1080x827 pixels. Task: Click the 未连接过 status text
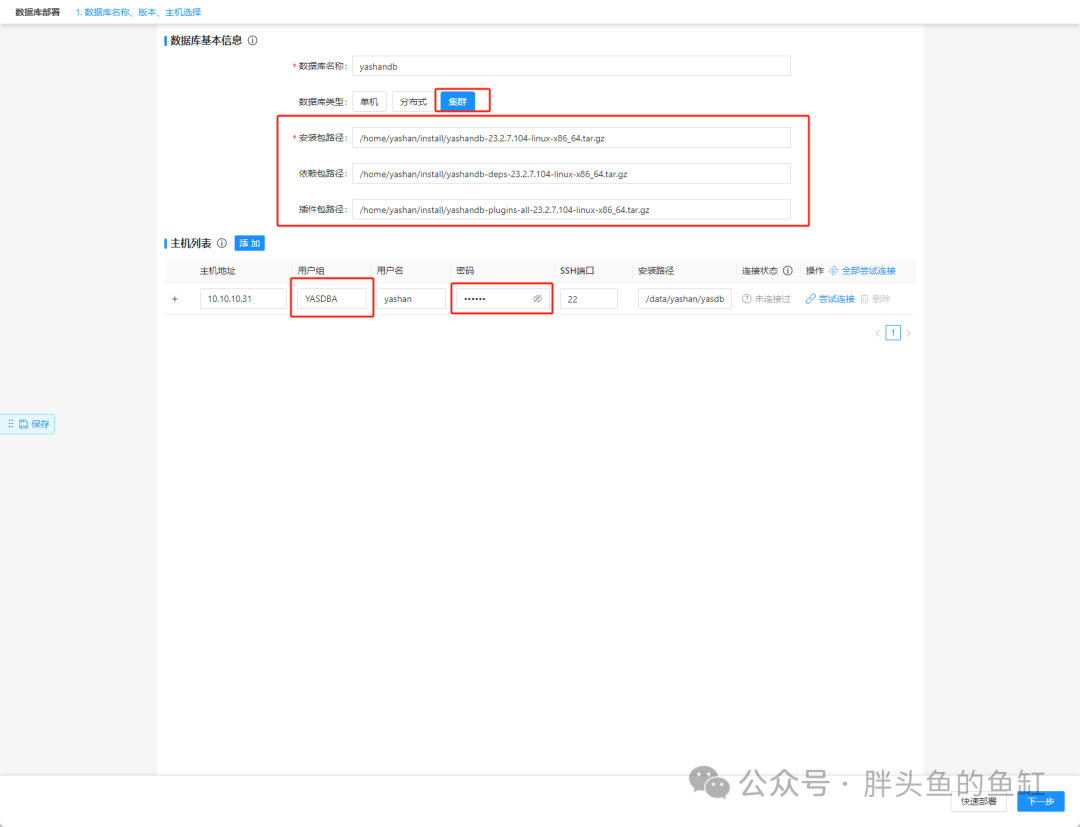click(772, 299)
